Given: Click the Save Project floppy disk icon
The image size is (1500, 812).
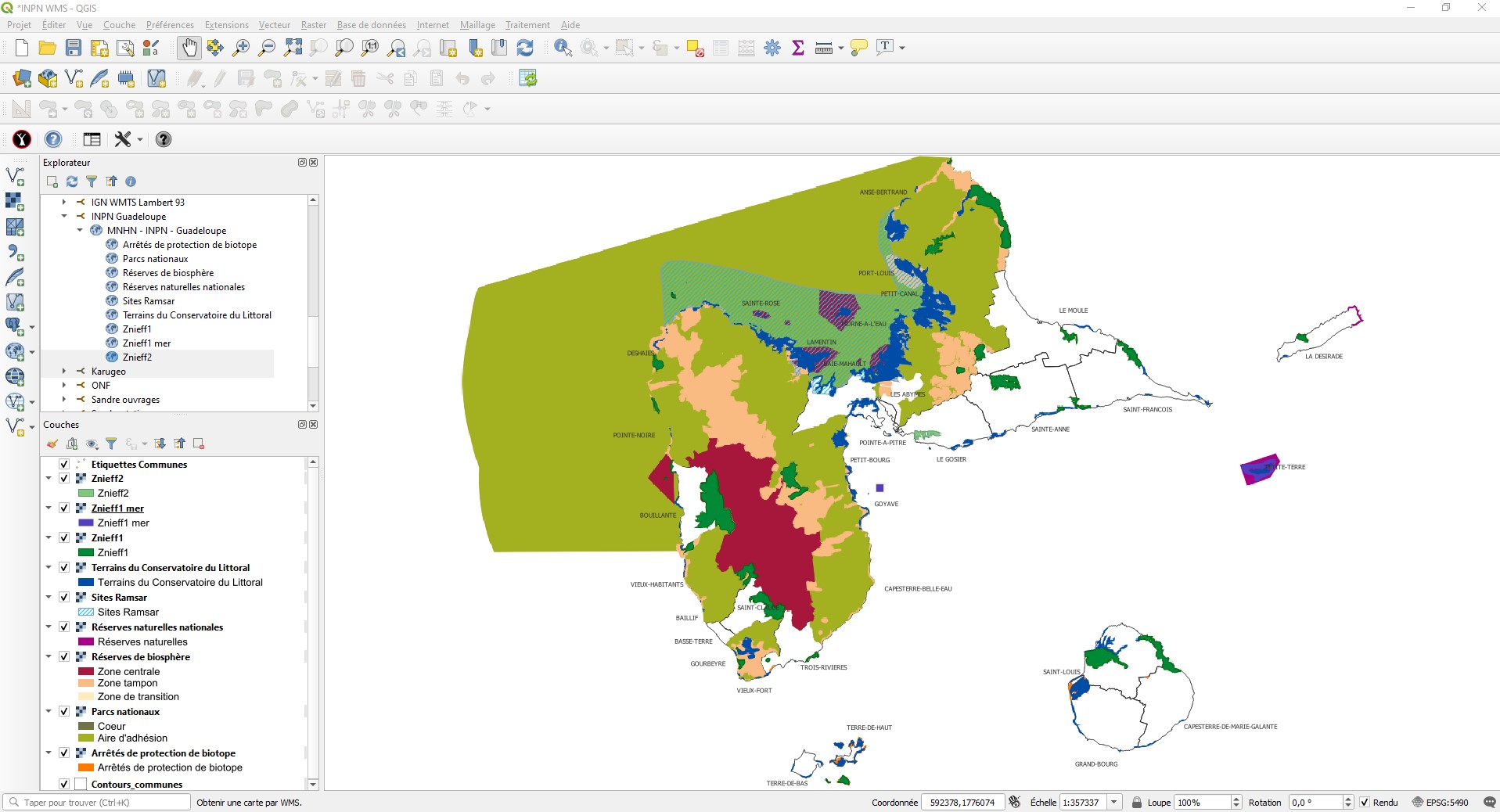Looking at the screenshot, I should (74, 48).
